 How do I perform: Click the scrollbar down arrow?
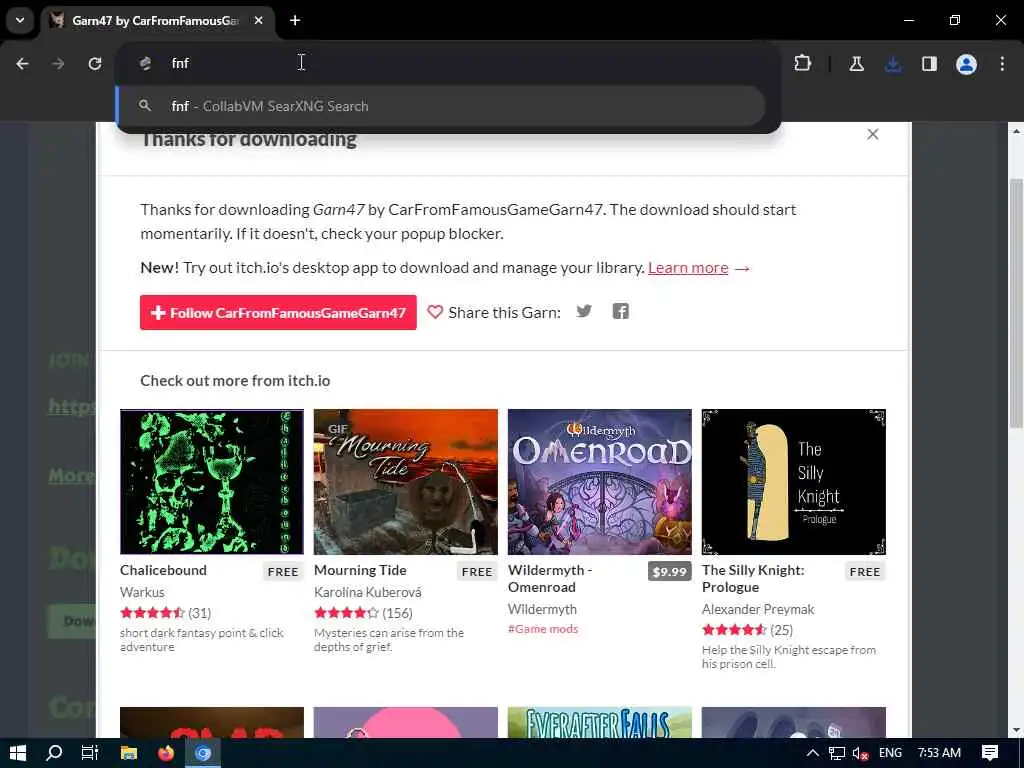[x=1016, y=730]
